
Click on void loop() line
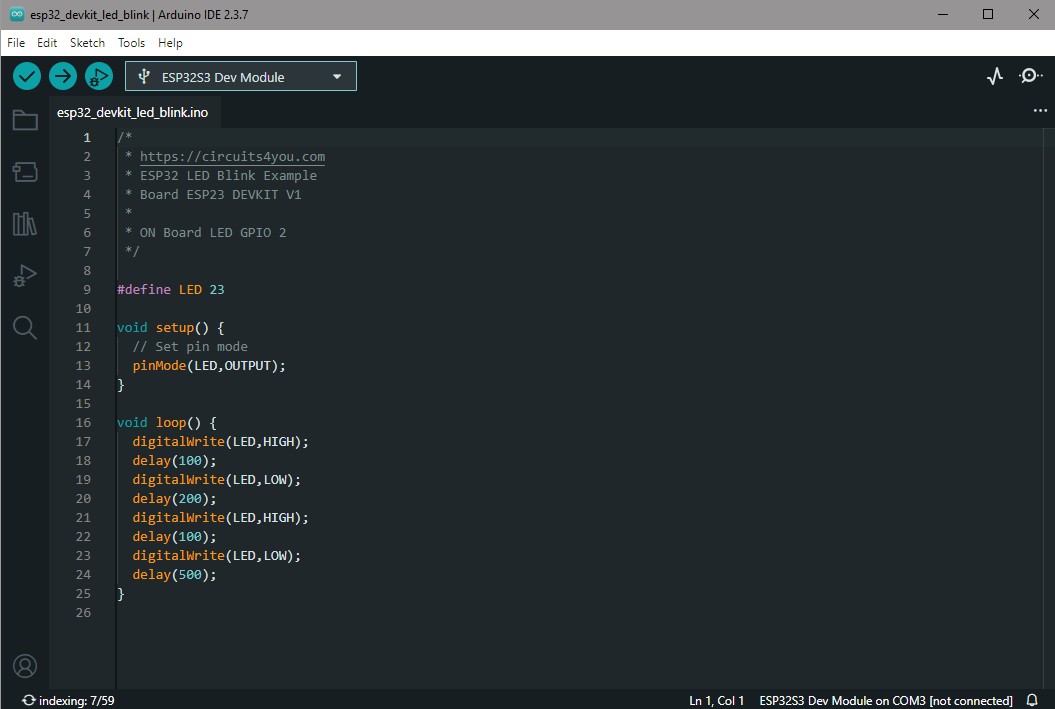click(166, 422)
